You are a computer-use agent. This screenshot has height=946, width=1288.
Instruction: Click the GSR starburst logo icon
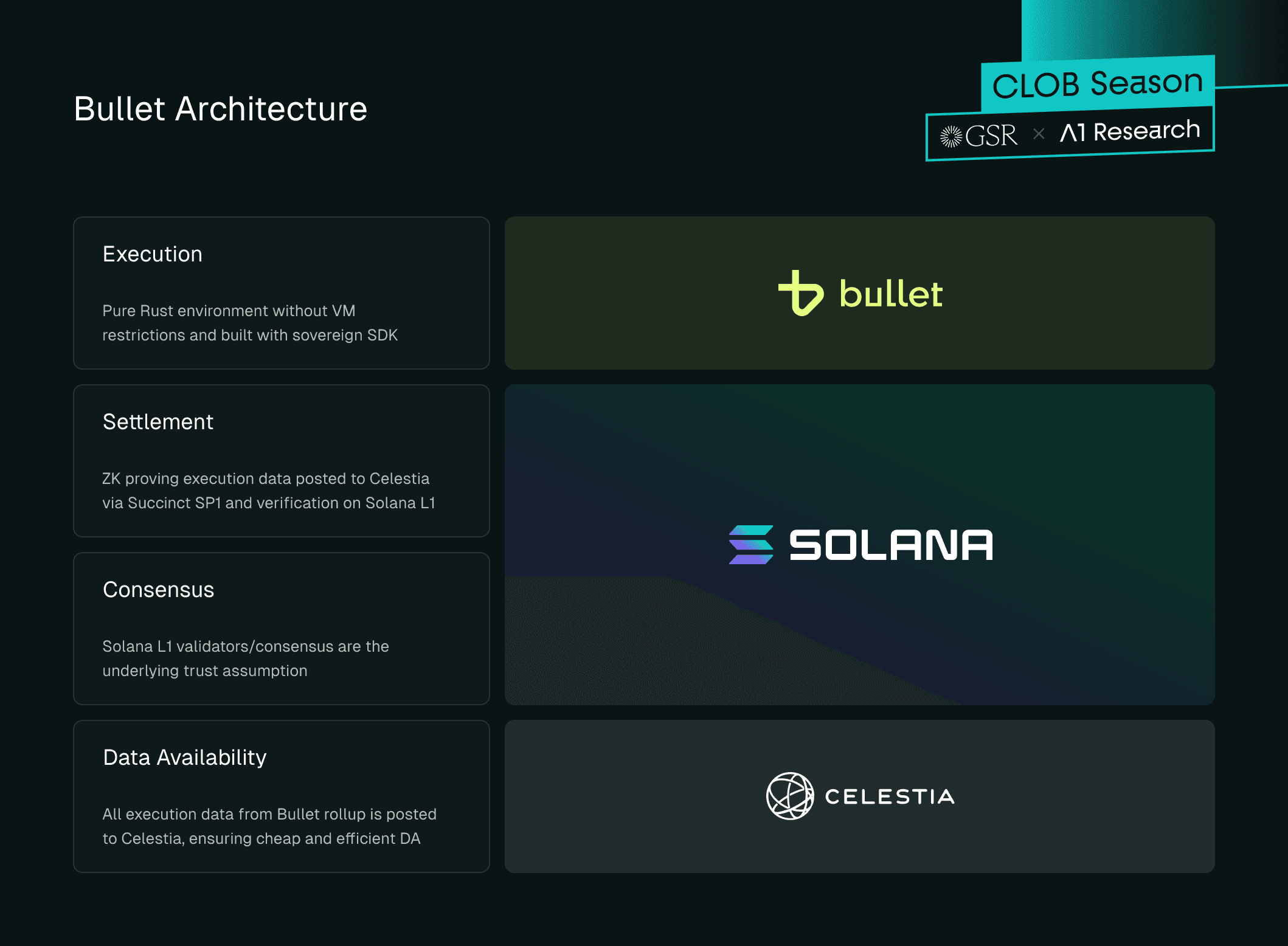[x=951, y=136]
